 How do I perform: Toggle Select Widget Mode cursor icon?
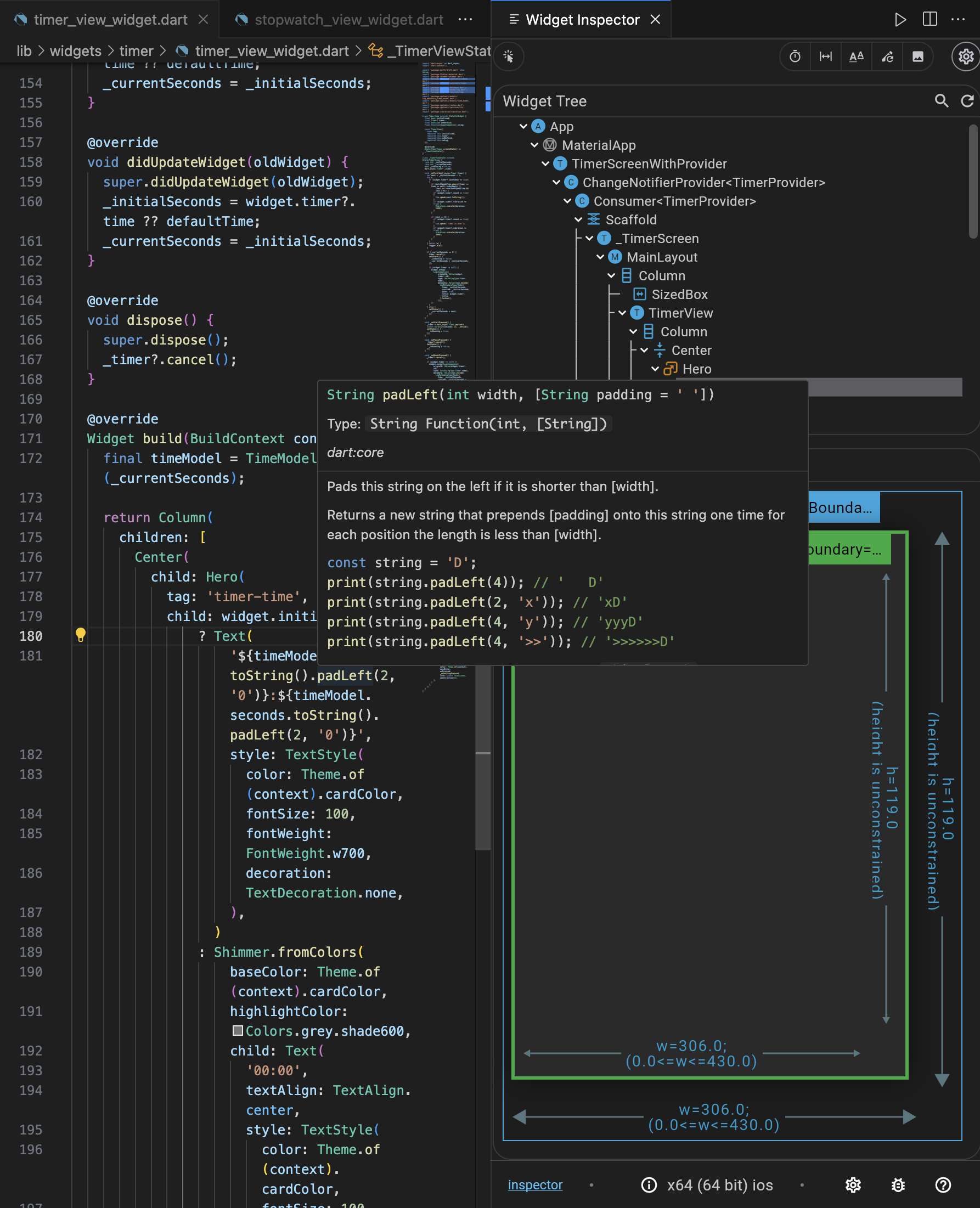point(509,57)
